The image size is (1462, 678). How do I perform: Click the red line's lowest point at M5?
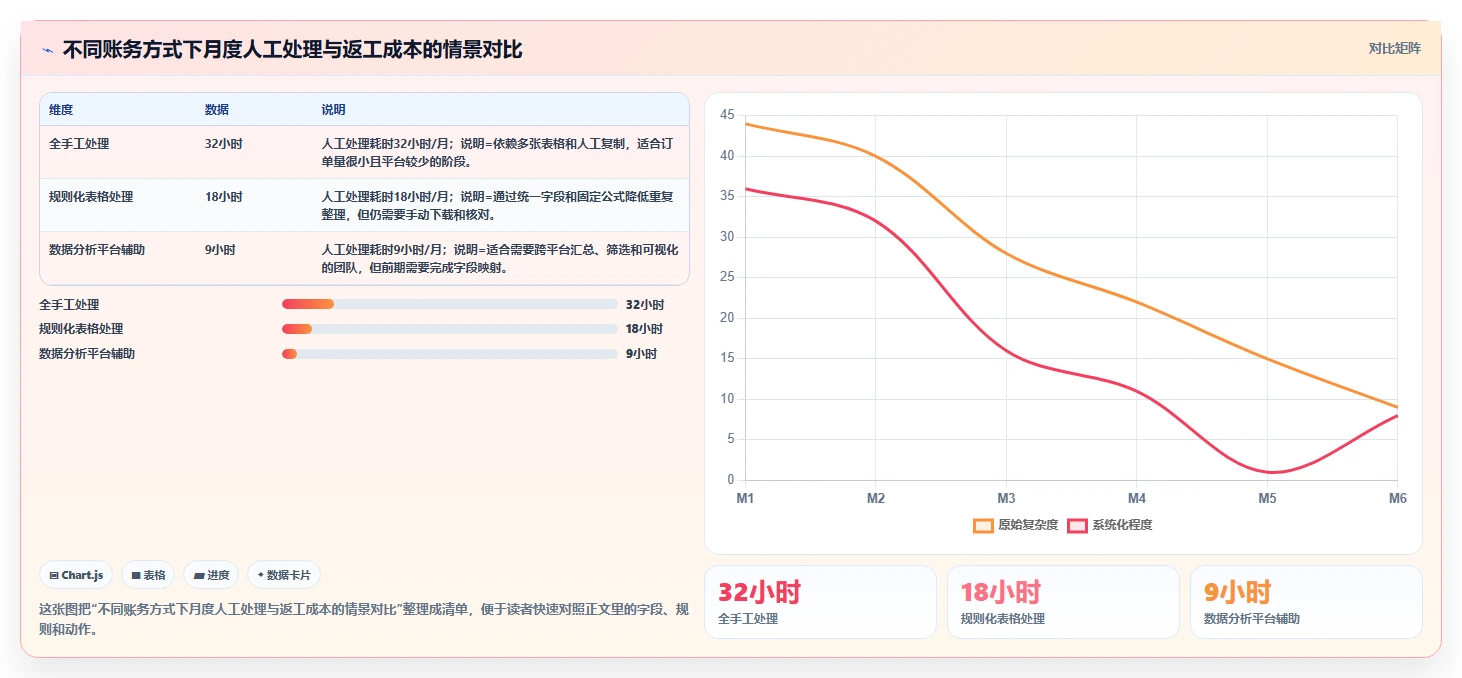point(1267,472)
